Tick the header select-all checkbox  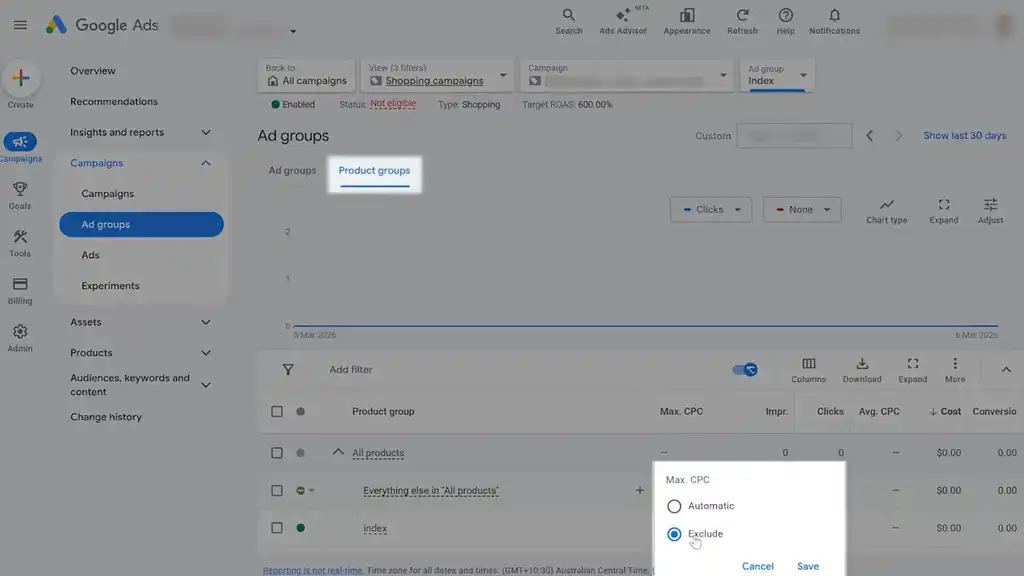(x=277, y=411)
